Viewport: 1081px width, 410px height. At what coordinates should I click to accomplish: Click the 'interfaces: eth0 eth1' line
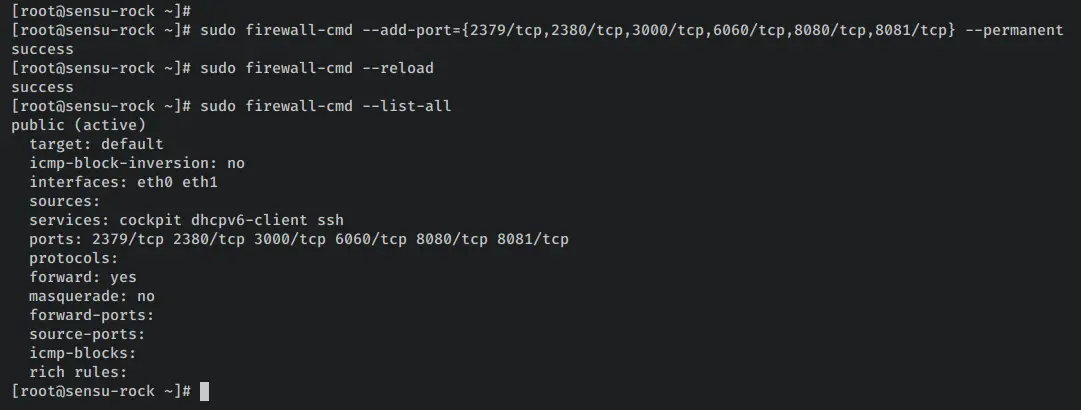[x=123, y=183]
